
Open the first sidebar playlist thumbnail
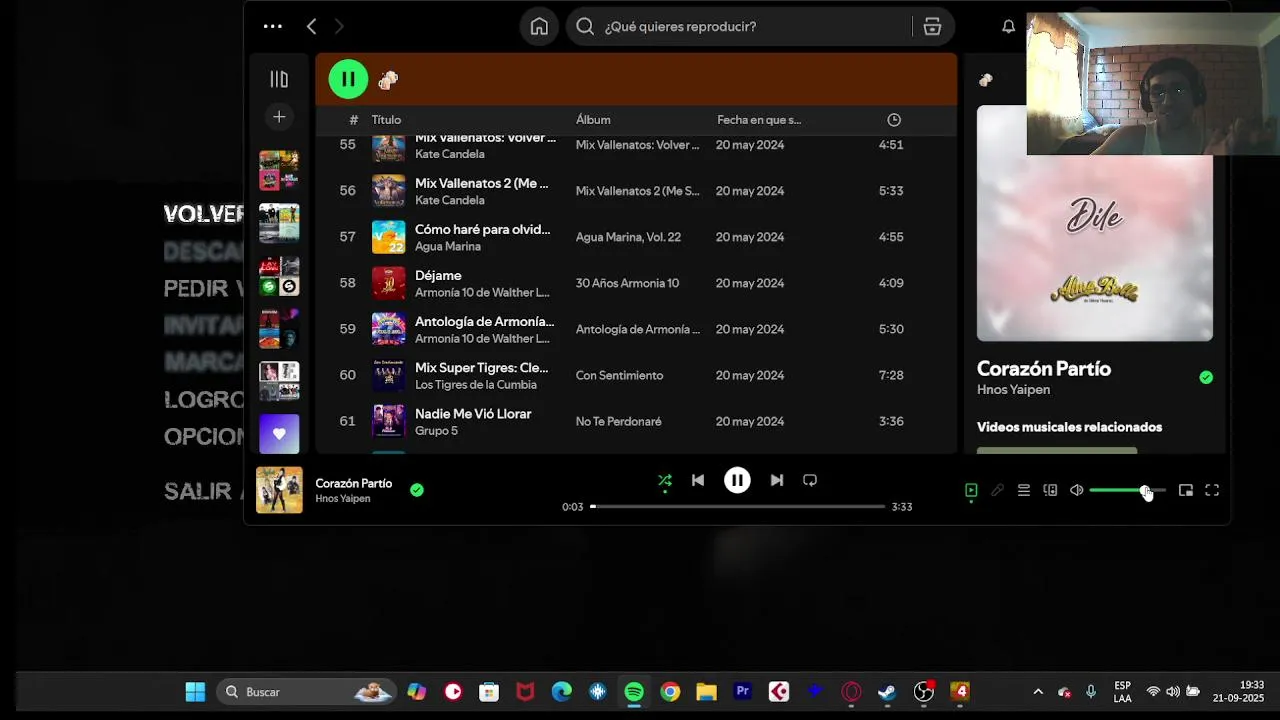coord(279,170)
